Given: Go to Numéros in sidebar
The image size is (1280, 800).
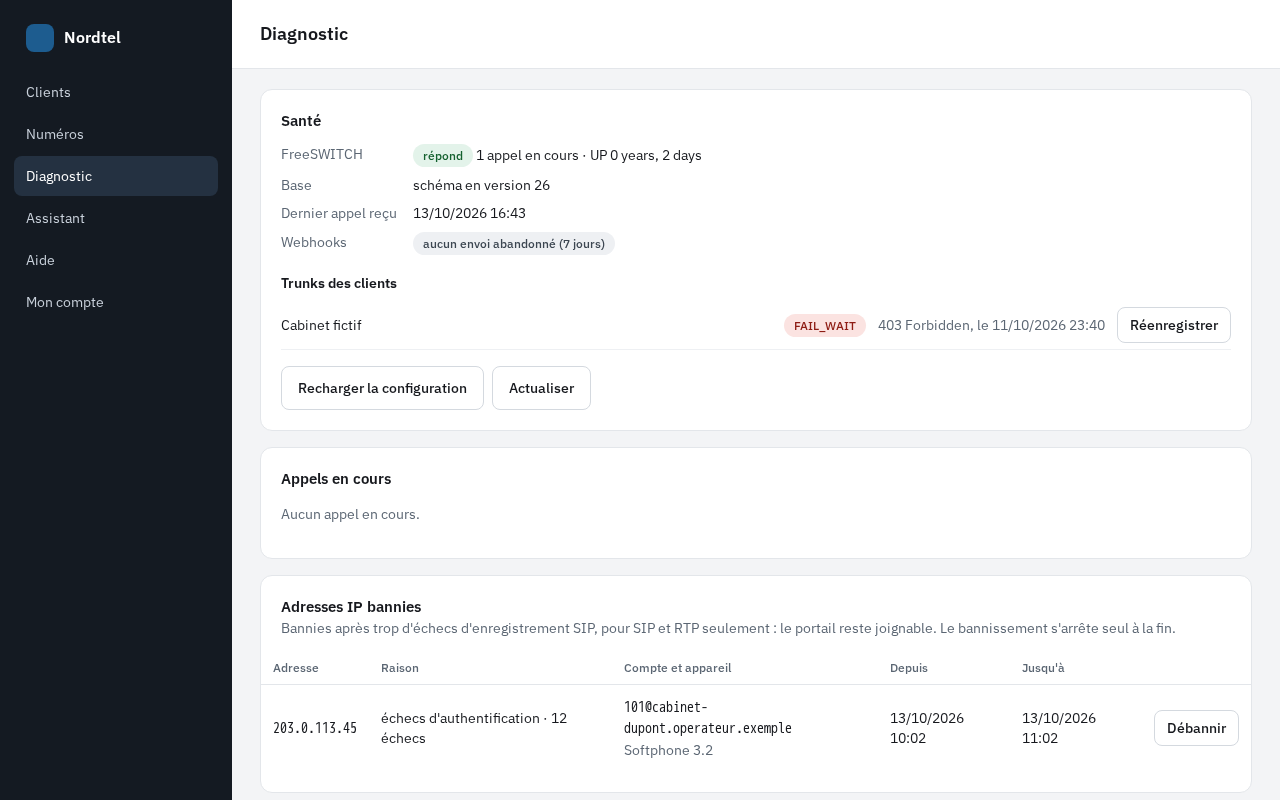Looking at the screenshot, I should point(116,134).
